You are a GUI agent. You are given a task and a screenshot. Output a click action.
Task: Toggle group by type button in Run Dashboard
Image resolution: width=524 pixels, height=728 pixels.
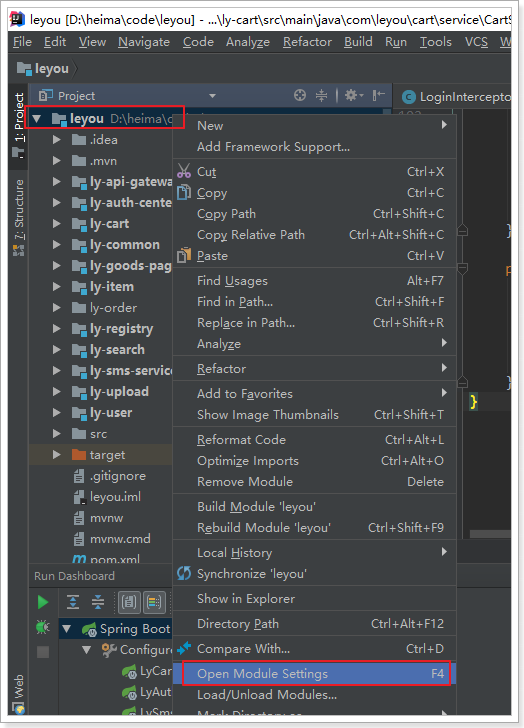[129, 602]
